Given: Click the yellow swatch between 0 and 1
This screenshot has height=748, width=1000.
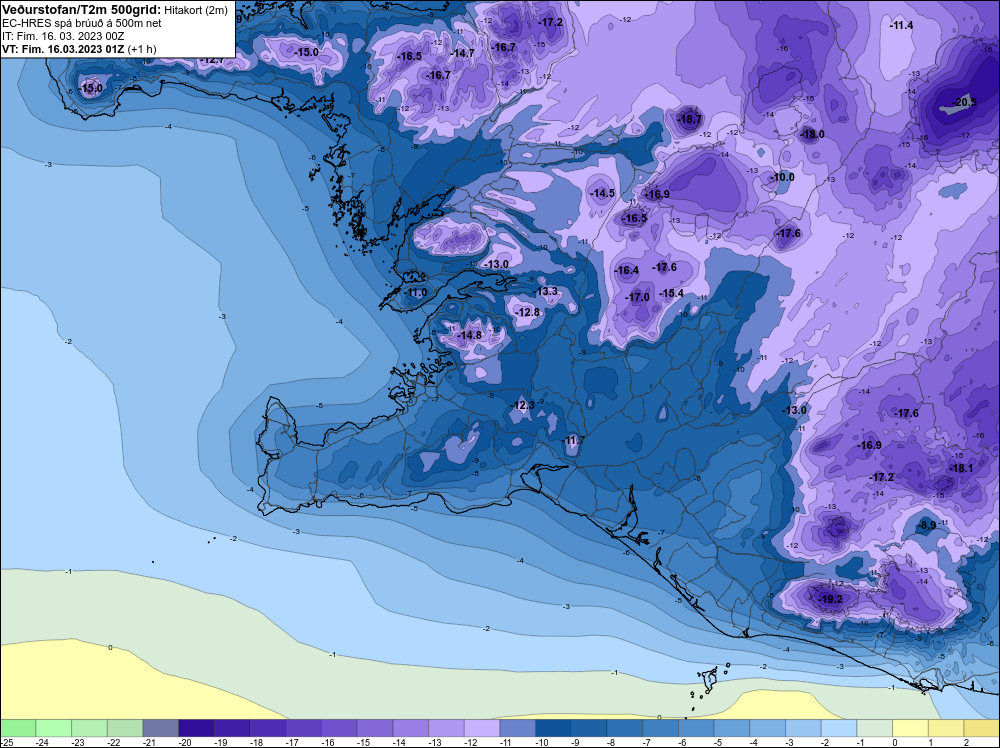Looking at the screenshot, I should [x=911, y=728].
